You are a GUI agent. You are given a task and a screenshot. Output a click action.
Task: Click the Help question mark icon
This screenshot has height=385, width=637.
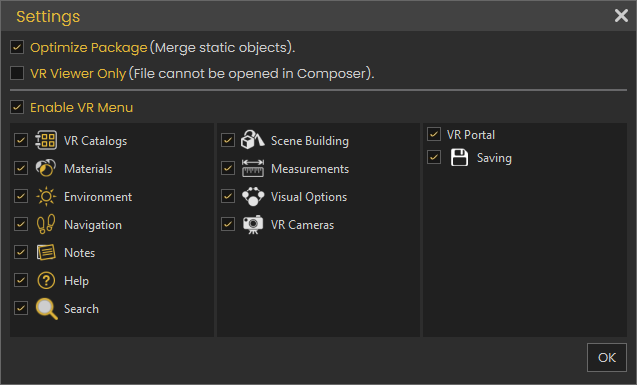pyautogui.click(x=46, y=280)
